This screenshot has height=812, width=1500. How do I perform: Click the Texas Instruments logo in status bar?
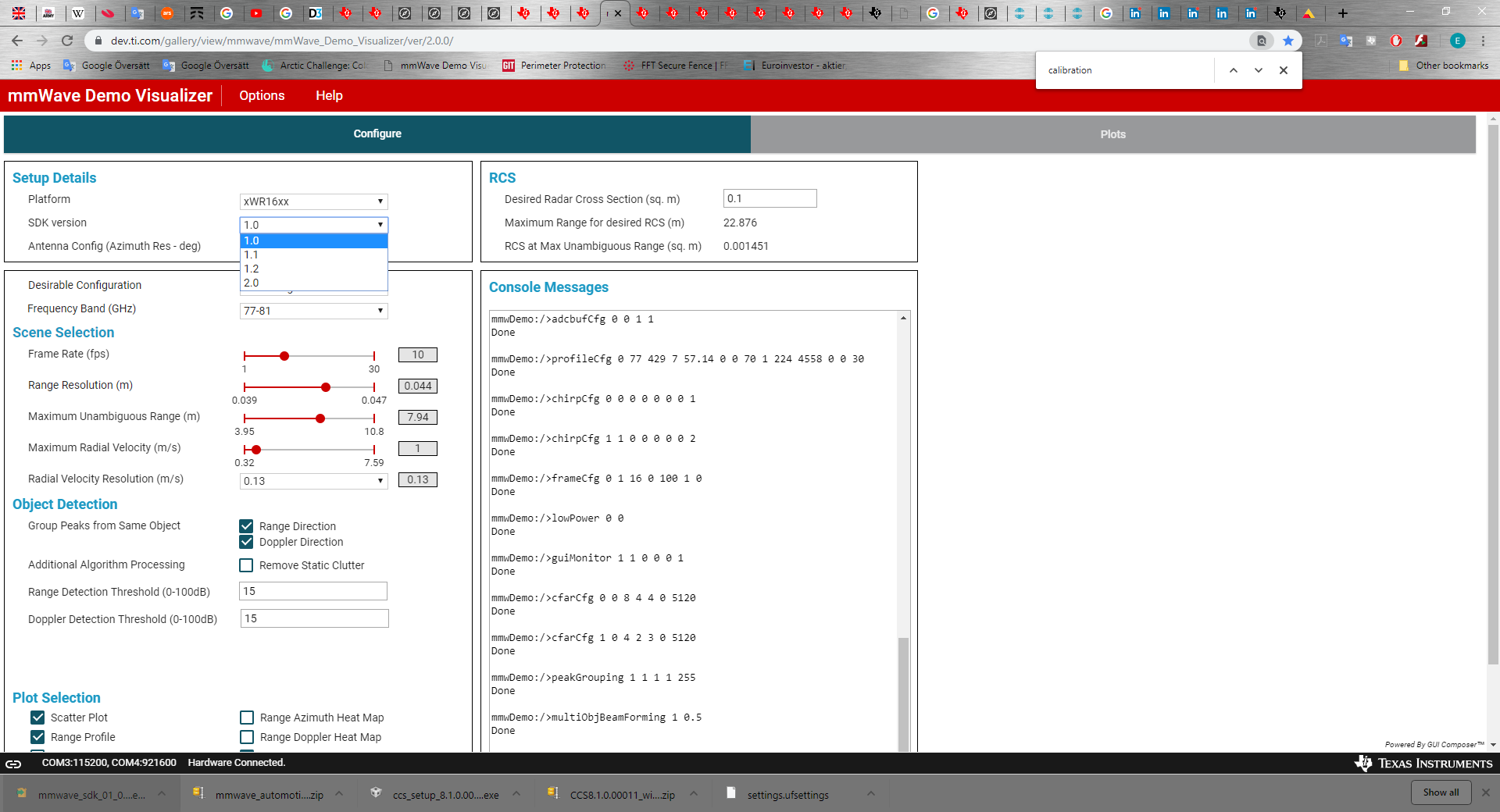pyautogui.click(x=1423, y=763)
